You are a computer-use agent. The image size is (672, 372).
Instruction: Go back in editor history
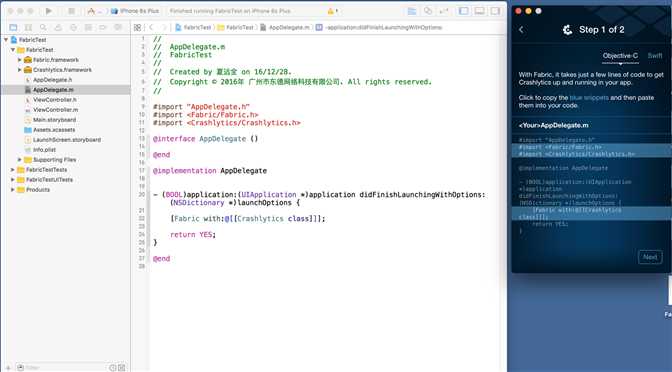tap(151, 27)
